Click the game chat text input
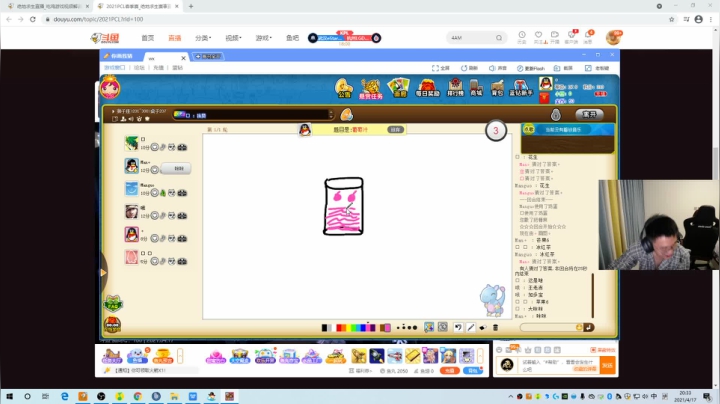Screen dimensions: 720x404 pos(549,327)
